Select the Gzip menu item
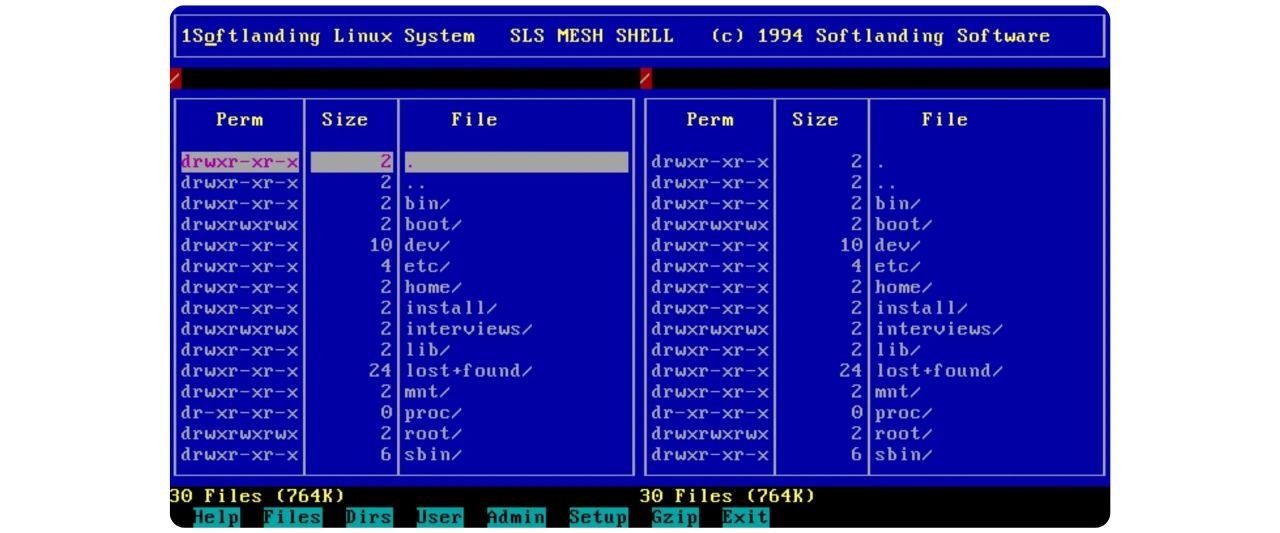Viewport: 1280px width, 533px height. [x=674, y=517]
